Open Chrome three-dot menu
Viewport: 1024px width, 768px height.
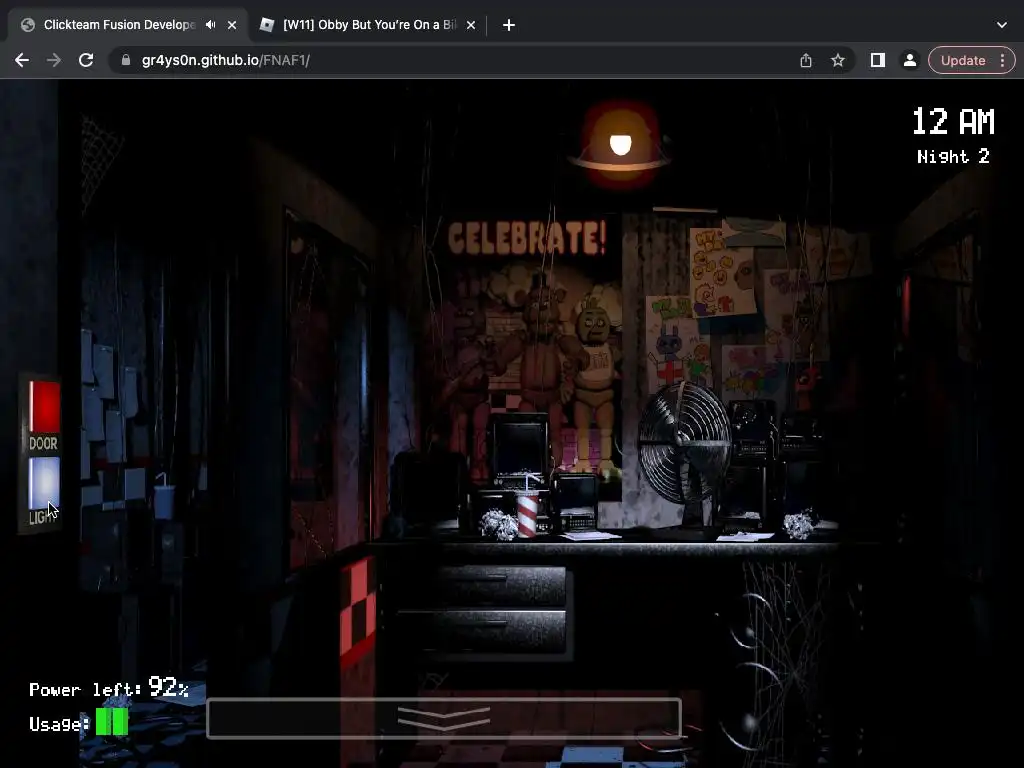point(1002,60)
